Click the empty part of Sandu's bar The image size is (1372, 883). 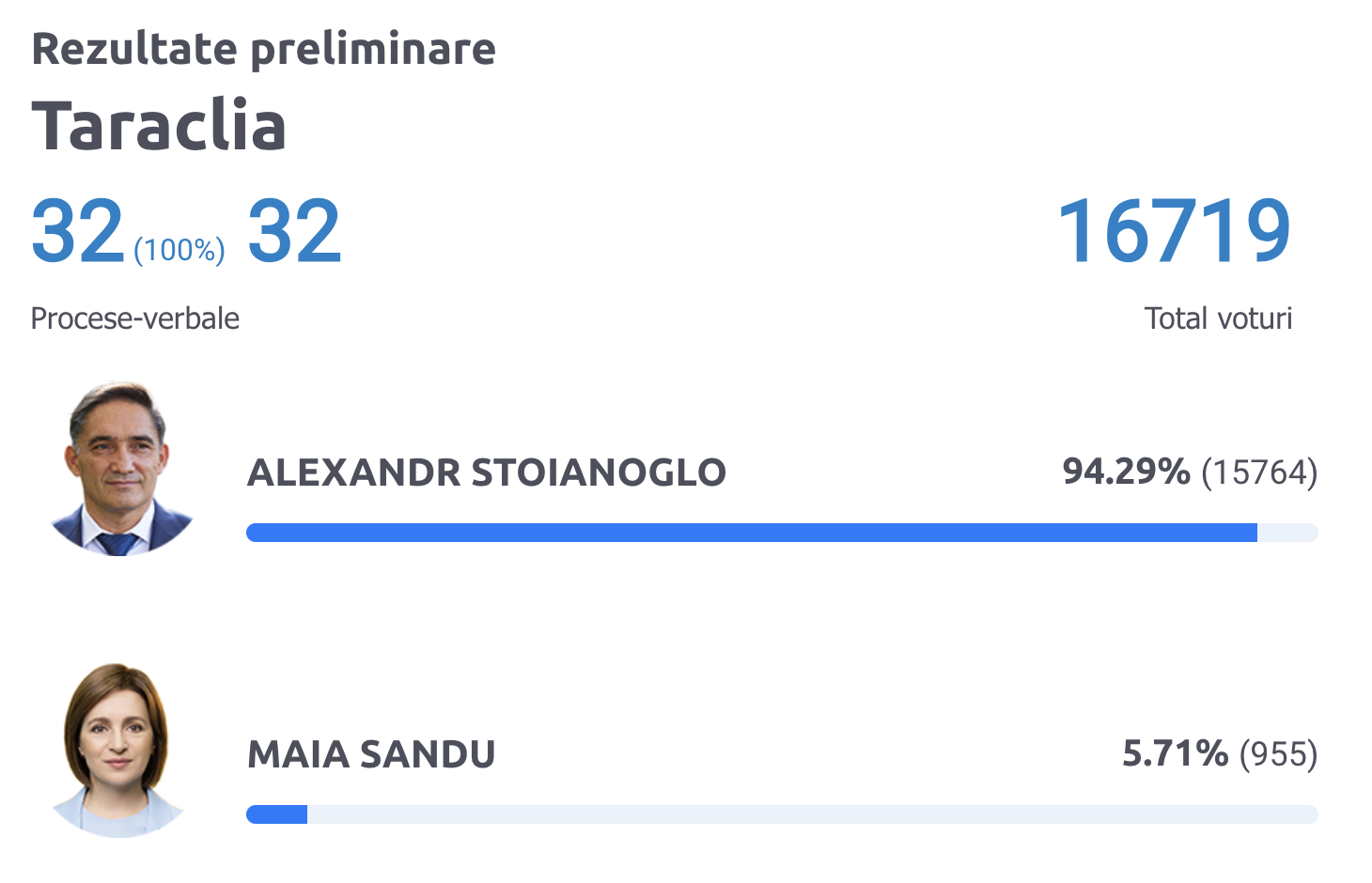tap(813, 814)
